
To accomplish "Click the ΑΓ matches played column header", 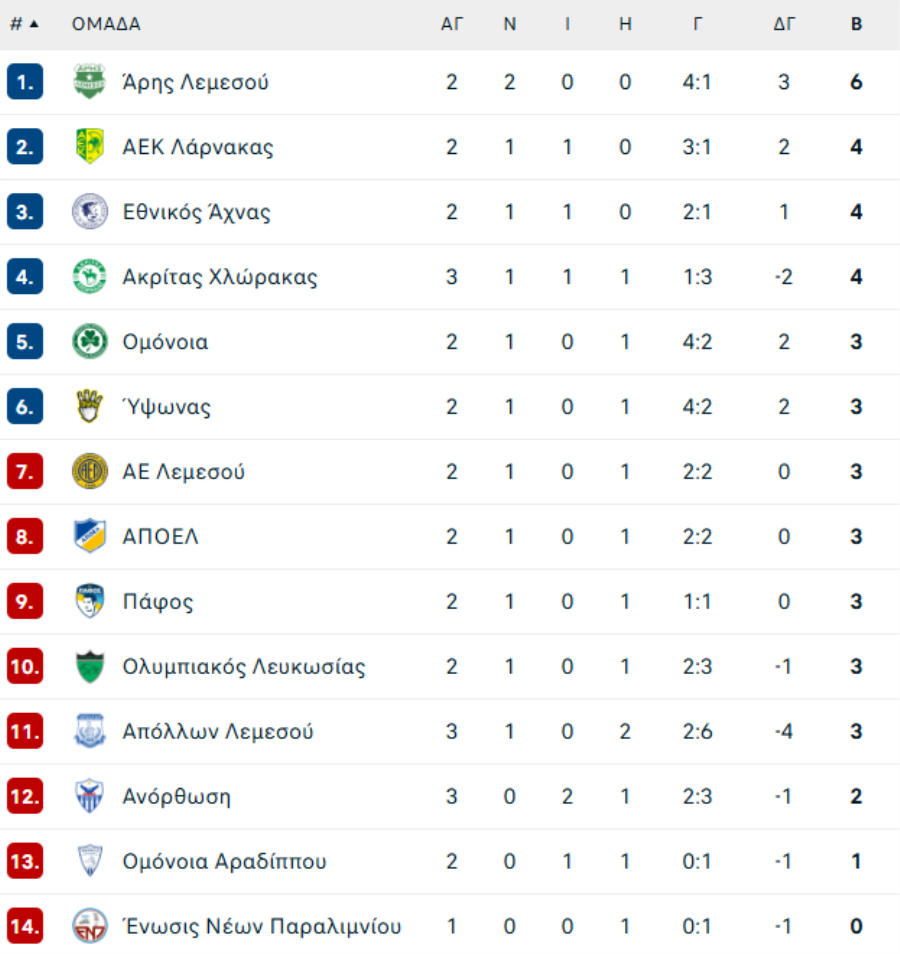I will click(x=452, y=24).
